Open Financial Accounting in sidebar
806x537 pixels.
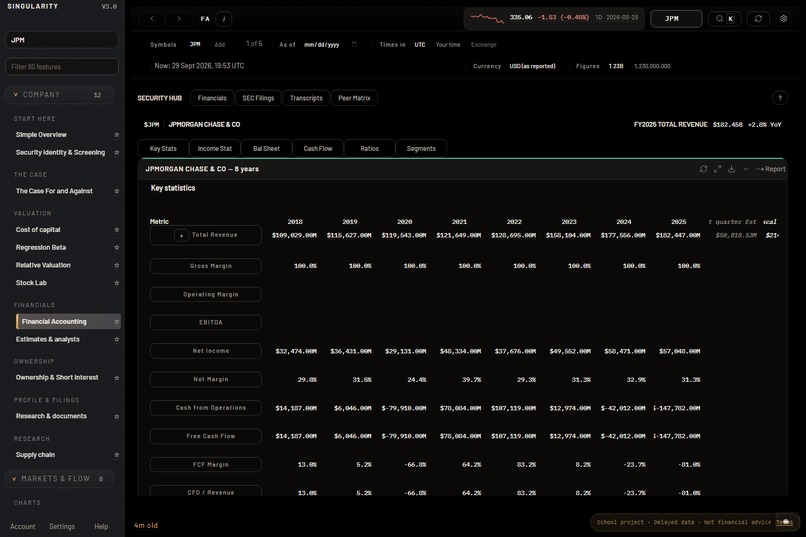(68, 322)
